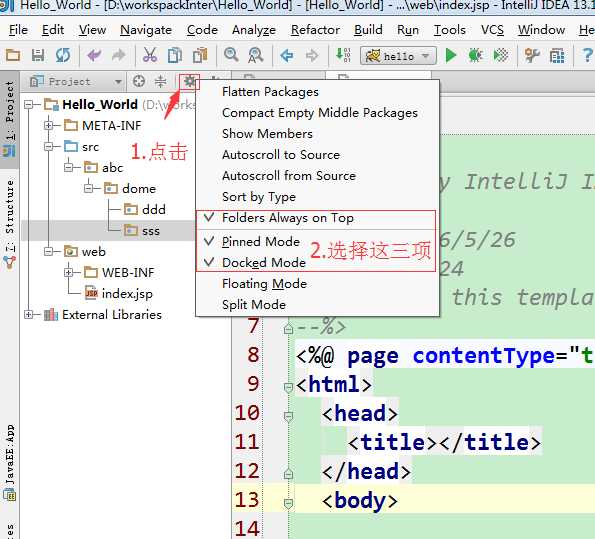595x539 pixels.
Task: Click the Find magnifier icon
Action: point(231,55)
